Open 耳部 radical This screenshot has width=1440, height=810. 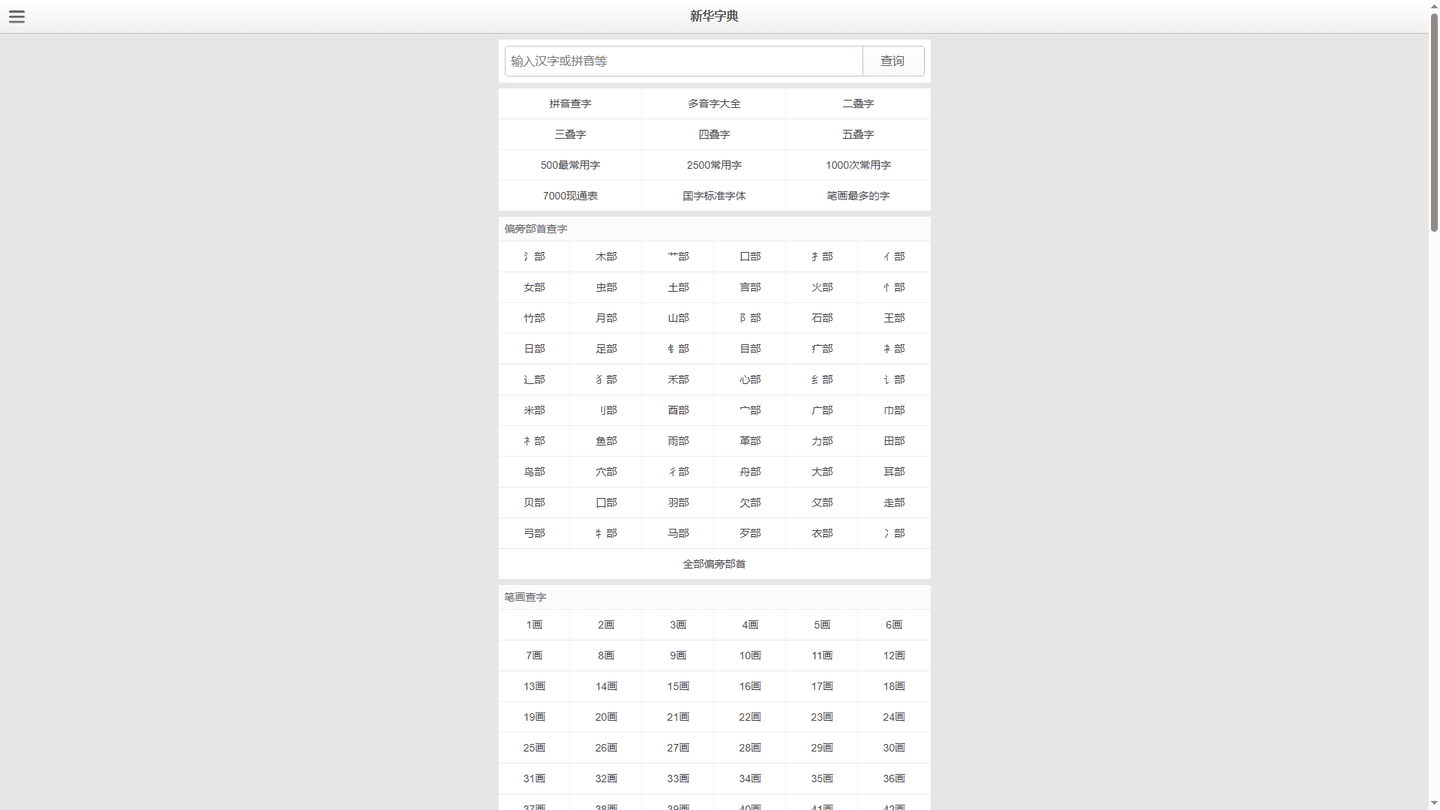pos(894,472)
